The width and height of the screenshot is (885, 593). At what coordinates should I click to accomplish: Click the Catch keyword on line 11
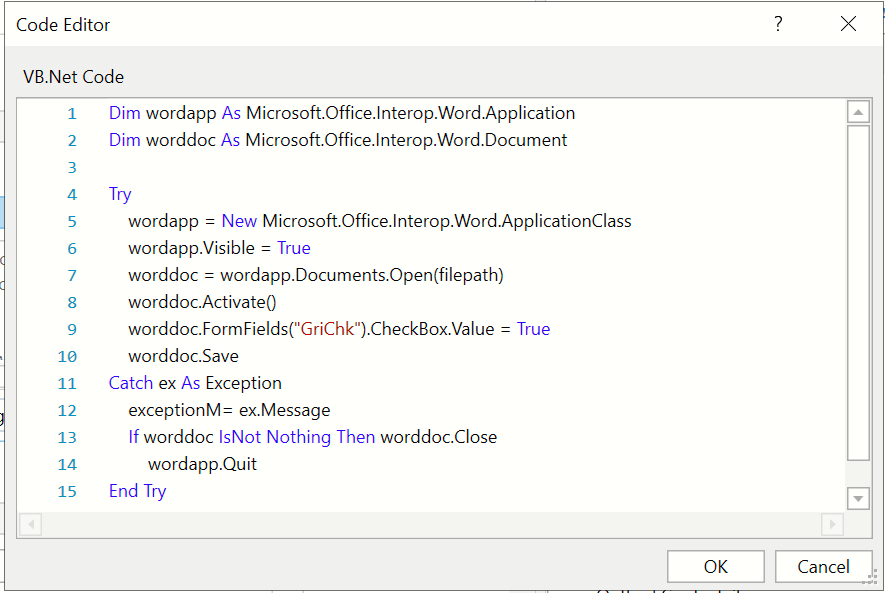pos(131,383)
